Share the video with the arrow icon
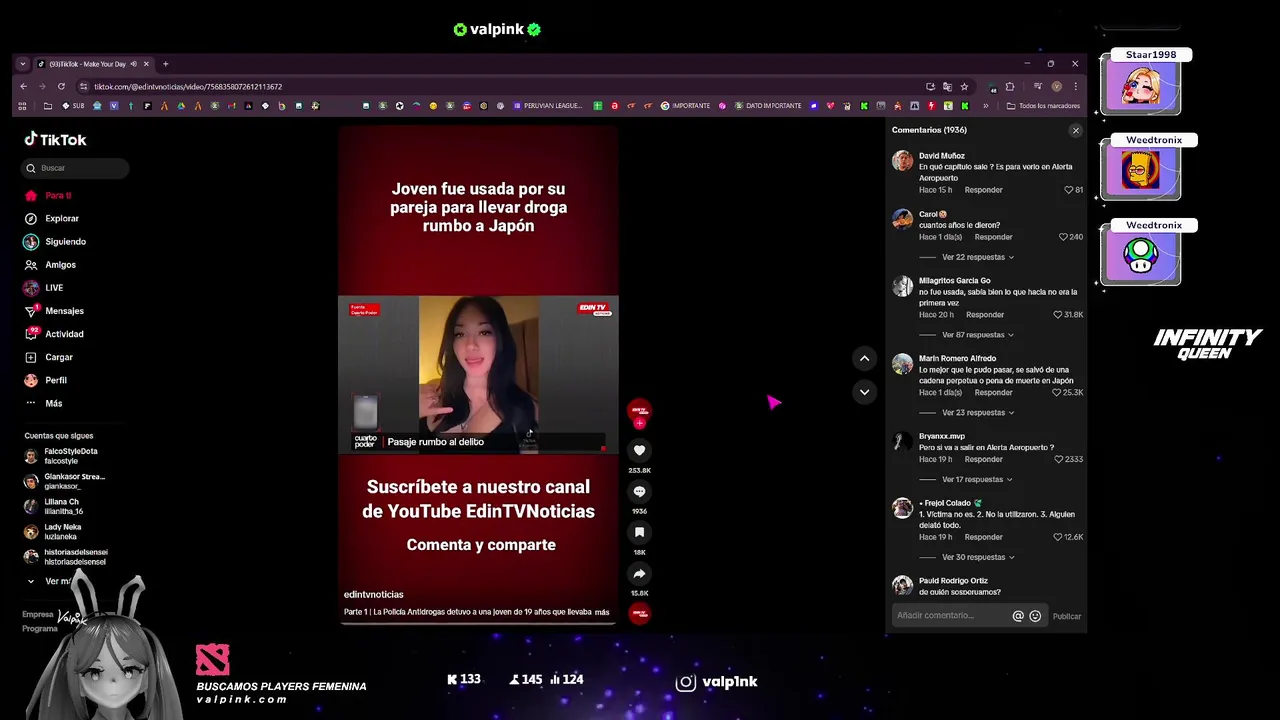 pos(639,573)
